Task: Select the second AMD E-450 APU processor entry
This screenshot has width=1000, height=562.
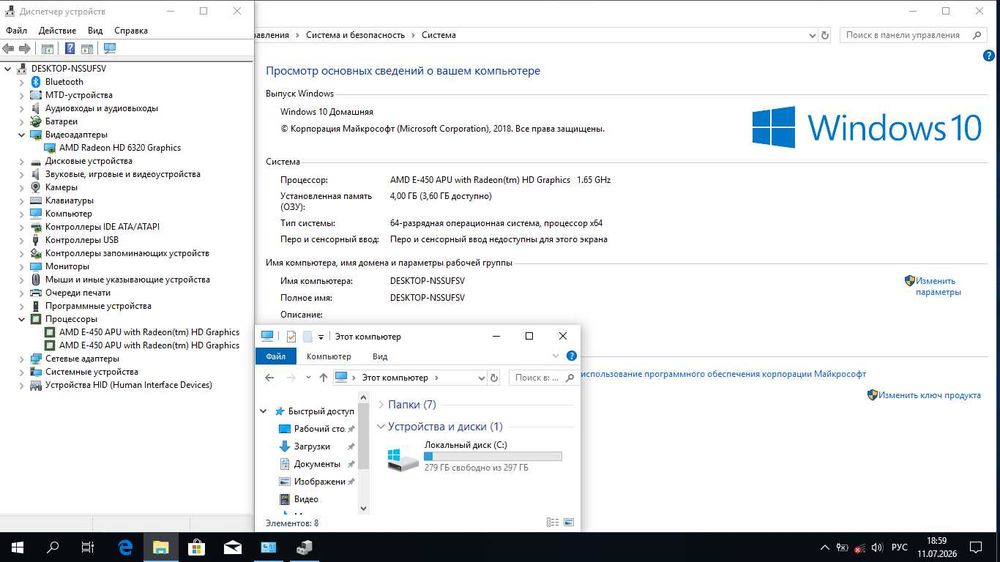Action: [149, 345]
